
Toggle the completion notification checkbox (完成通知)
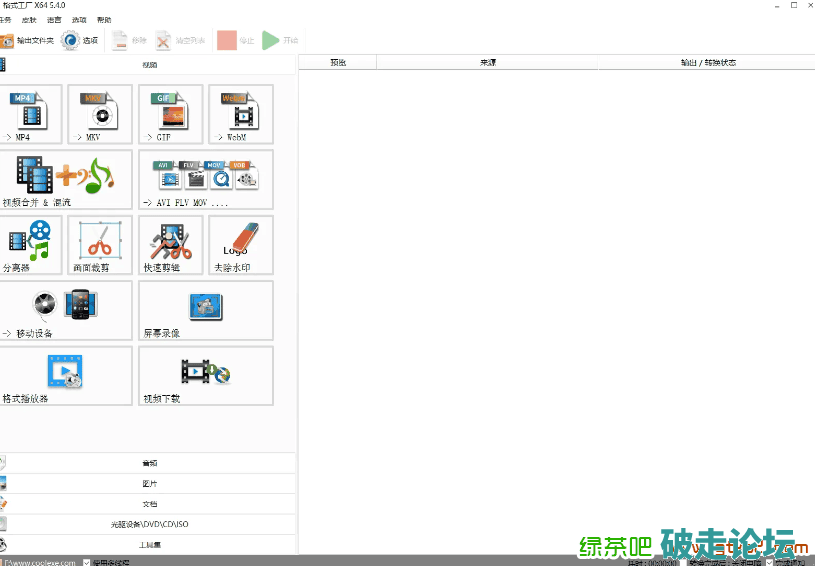tap(768, 562)
